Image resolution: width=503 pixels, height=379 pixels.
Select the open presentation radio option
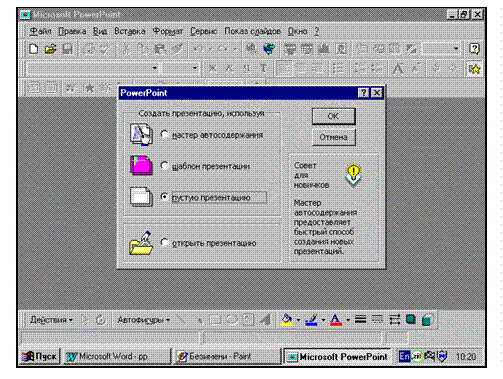click(164, 242)
